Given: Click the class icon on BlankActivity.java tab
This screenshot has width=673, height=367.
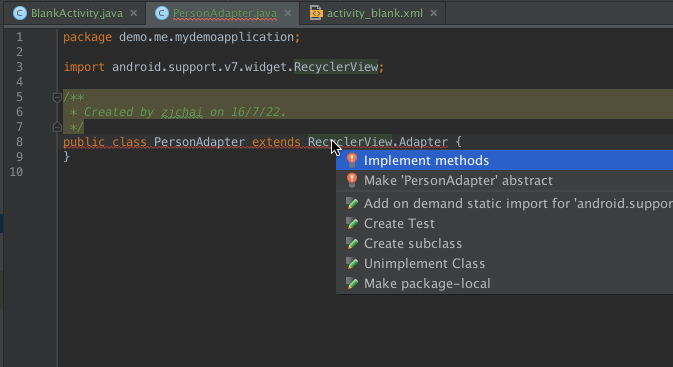Looking at the screenshot, I should (x=19, y=13).
